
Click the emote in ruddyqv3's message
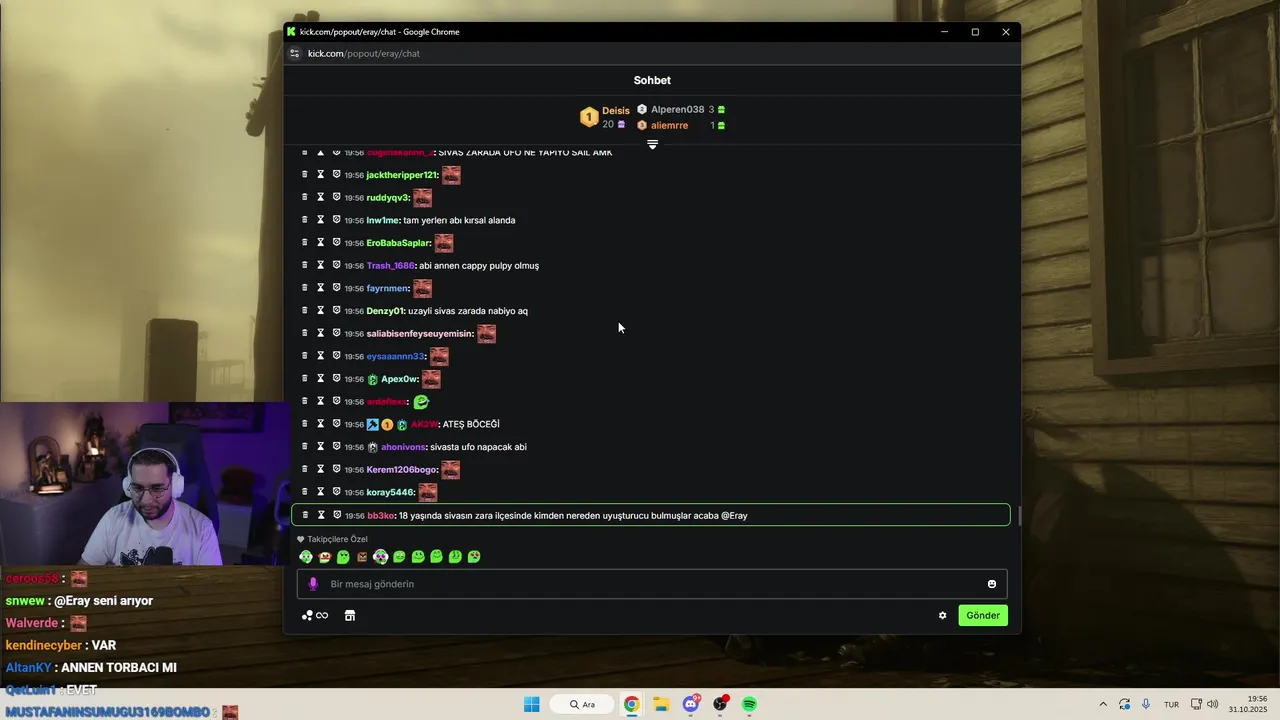click(423, 197)
